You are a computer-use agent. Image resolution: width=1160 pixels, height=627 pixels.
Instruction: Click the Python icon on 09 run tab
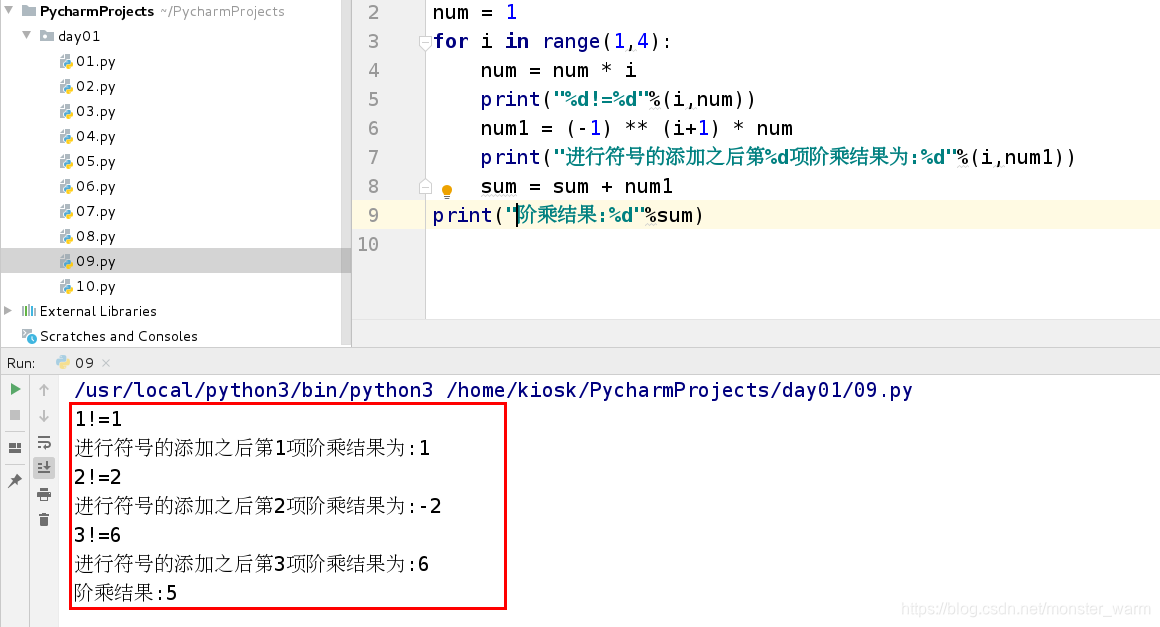click(63, 362)
